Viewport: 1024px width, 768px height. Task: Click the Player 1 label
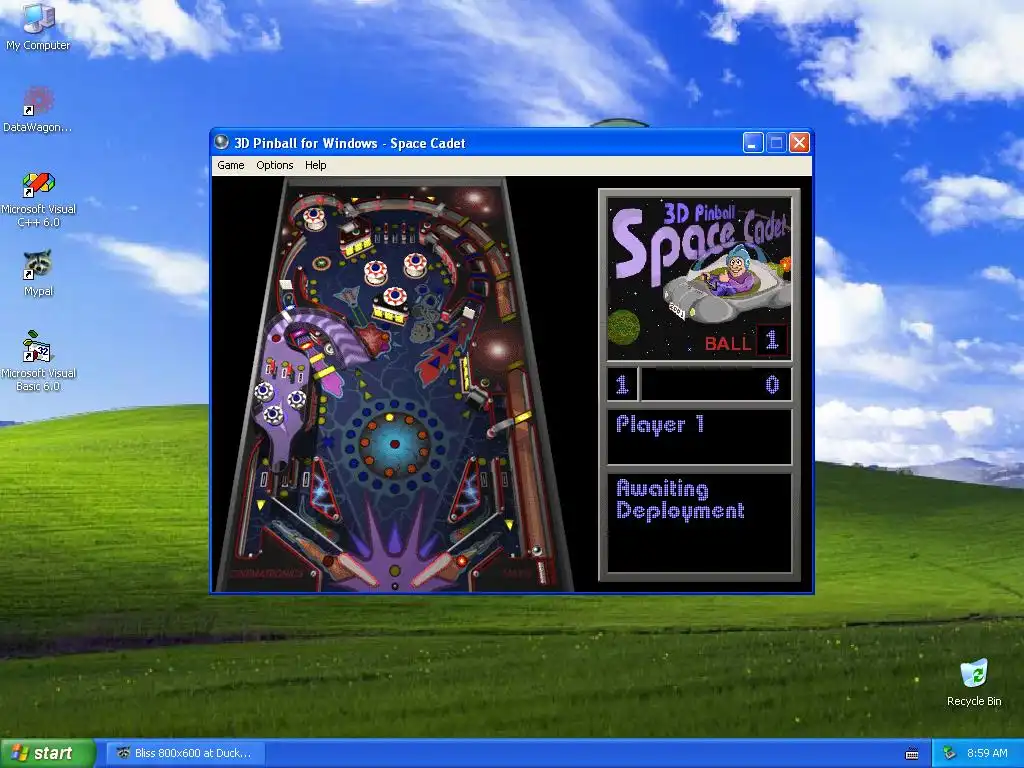(x=660, y=424)
